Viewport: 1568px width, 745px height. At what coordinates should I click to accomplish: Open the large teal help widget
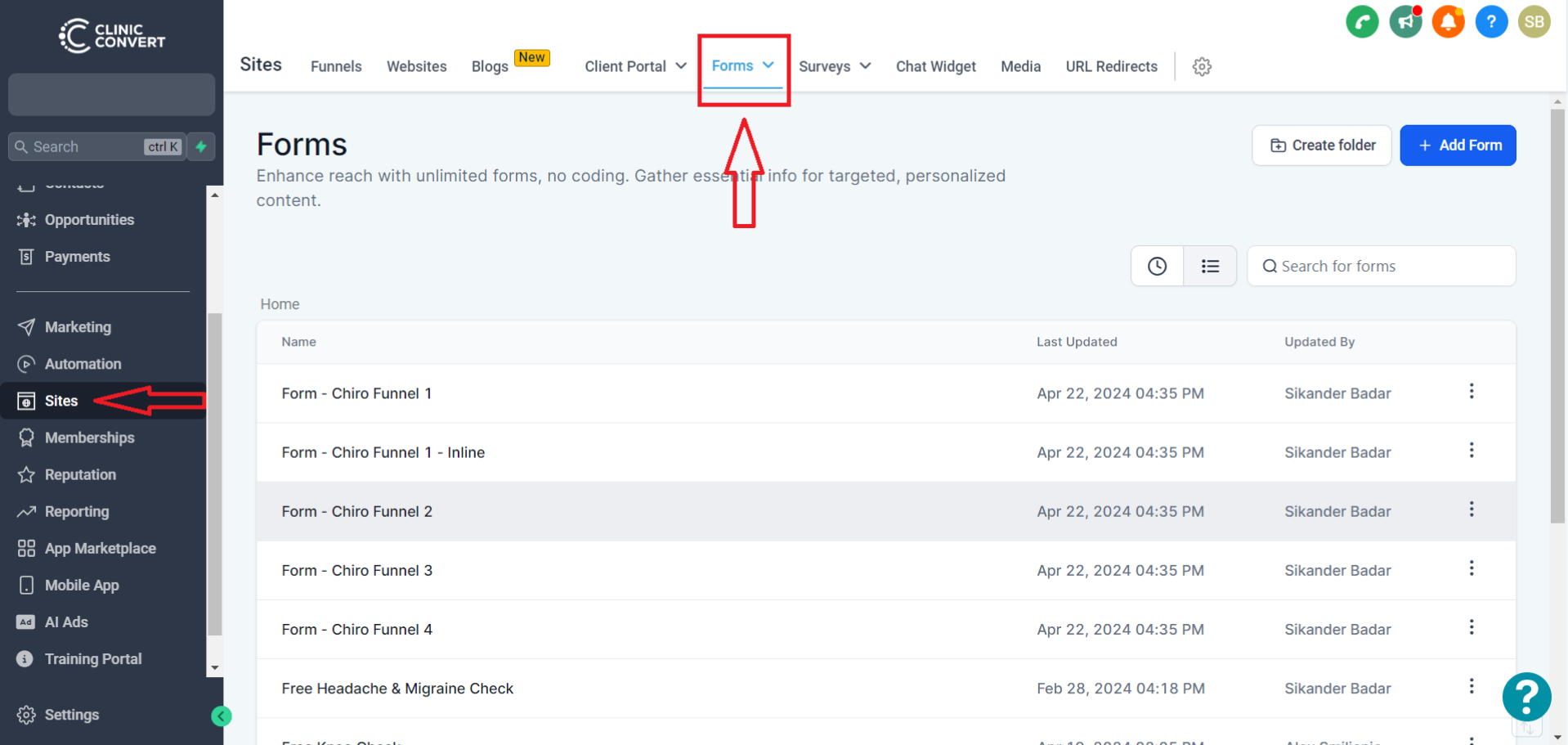click(1526, 697)
